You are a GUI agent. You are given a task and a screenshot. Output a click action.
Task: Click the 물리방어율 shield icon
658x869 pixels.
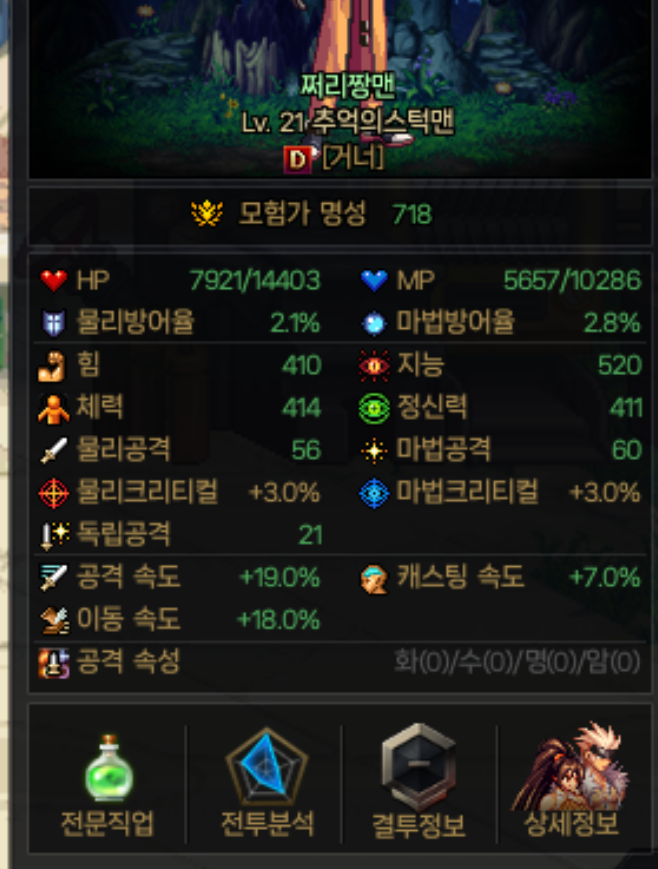(x=54, y=323)
